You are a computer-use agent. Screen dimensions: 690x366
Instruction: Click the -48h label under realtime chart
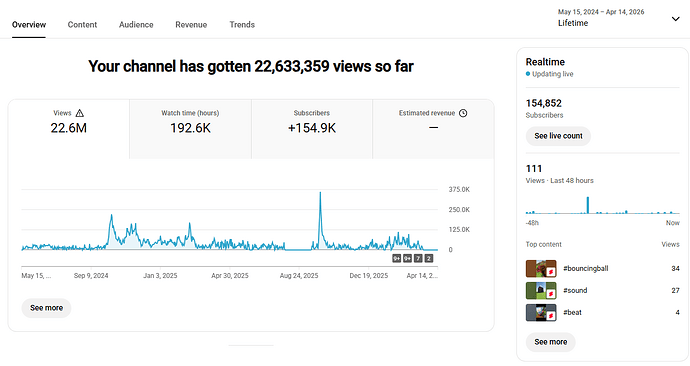click(x=532, y=223)
